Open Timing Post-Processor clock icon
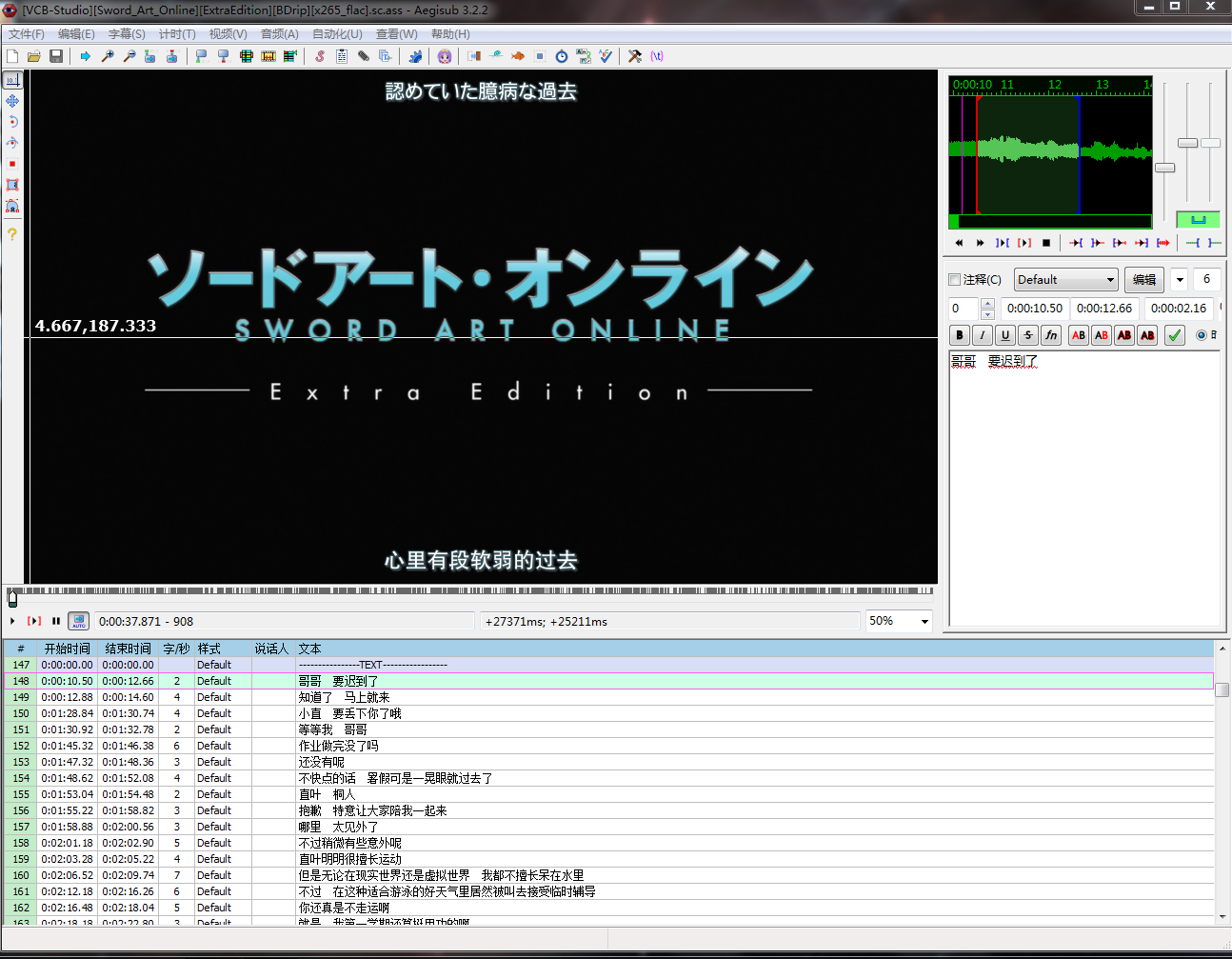This screenshot has width=1232, height=959. coord(562,56)
